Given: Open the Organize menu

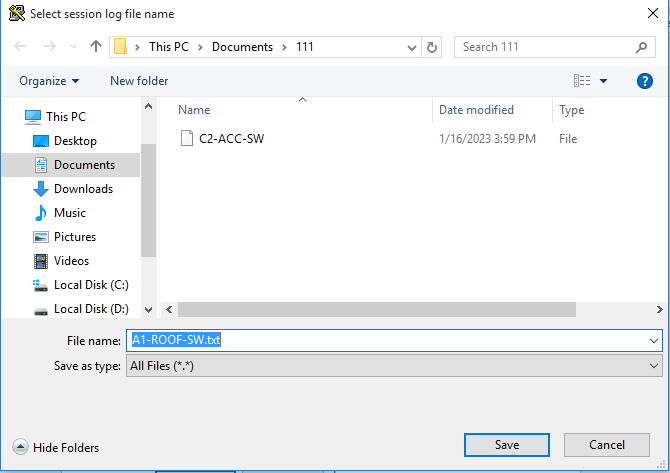Looking at the screenshot, I should point(49,81).
